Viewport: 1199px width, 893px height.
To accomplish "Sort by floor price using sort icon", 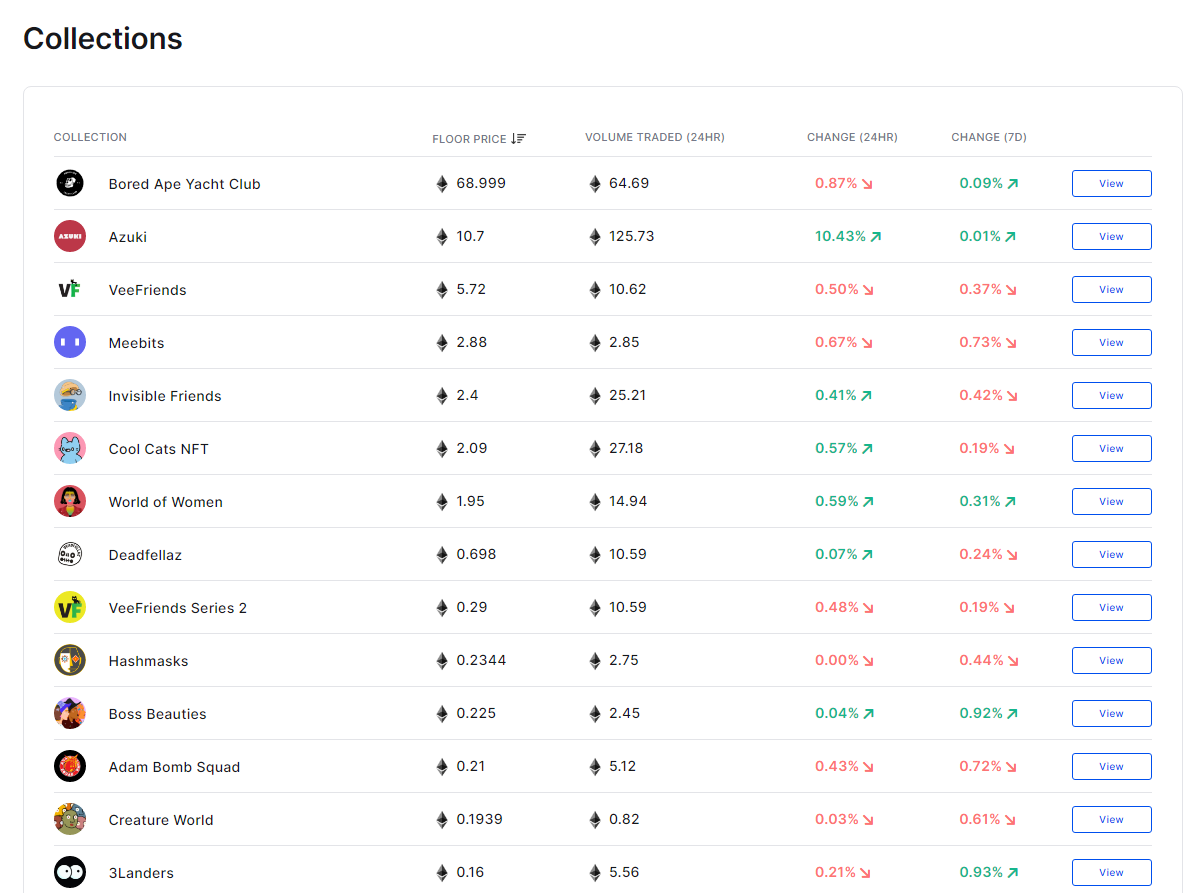I will (518, 138).
